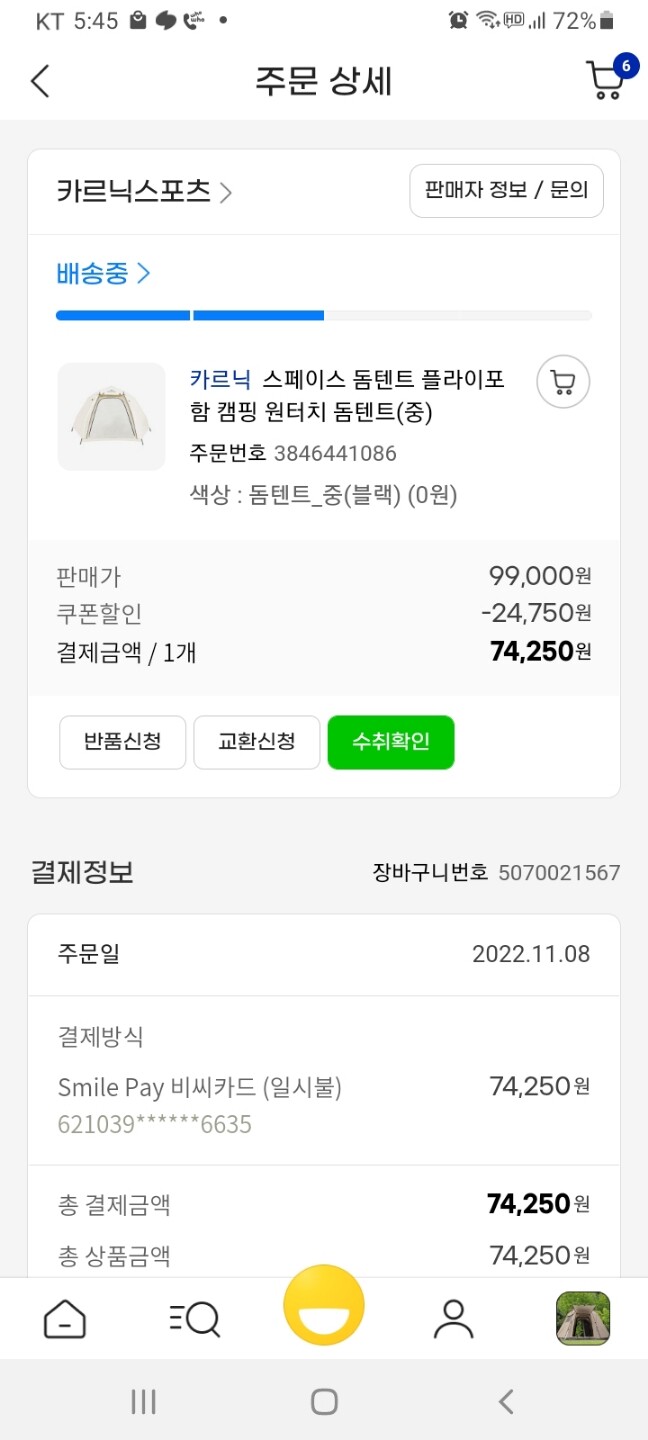Open 판매자 정보 / 문의

pyautogui.click(x=506, y=190)
